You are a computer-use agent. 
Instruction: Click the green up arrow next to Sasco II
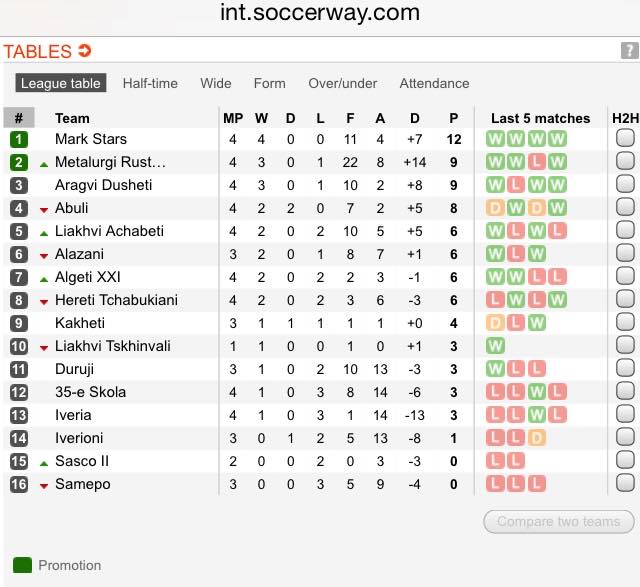click(44, 463)
